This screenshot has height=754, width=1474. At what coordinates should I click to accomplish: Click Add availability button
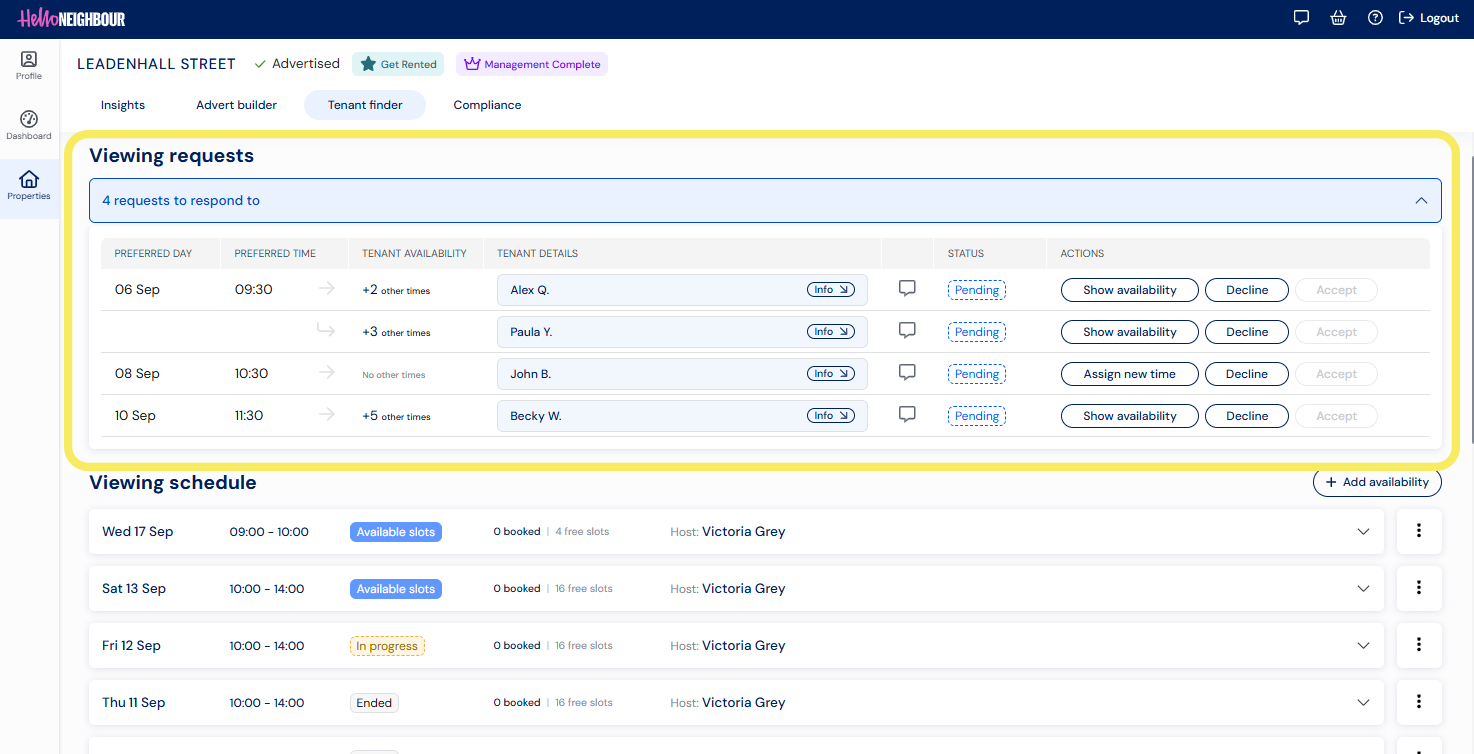[1377, 482]
